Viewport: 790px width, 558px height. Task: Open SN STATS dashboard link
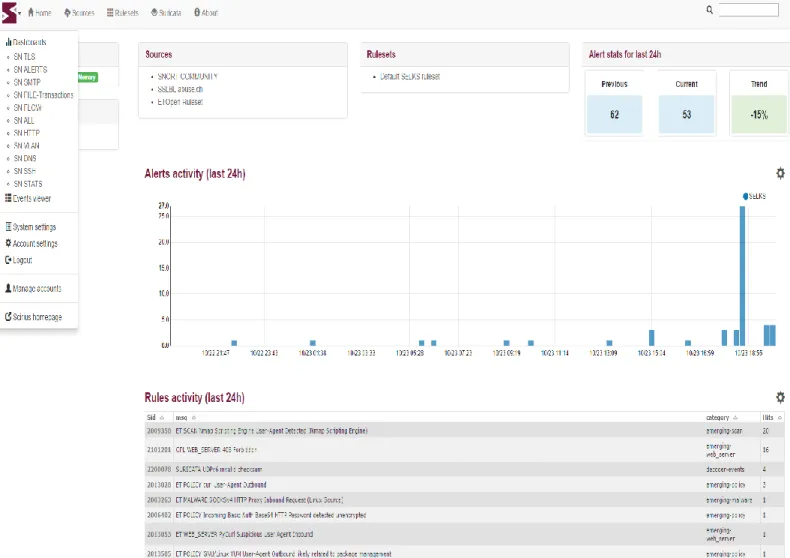(28, 184)
